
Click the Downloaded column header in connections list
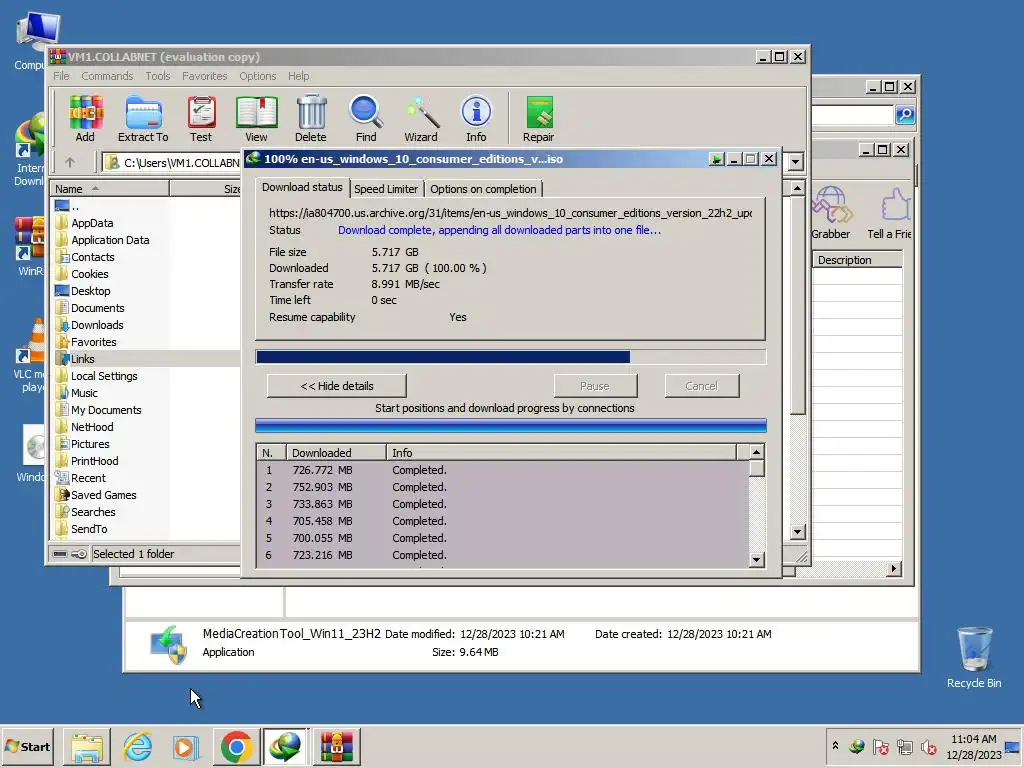337,453
